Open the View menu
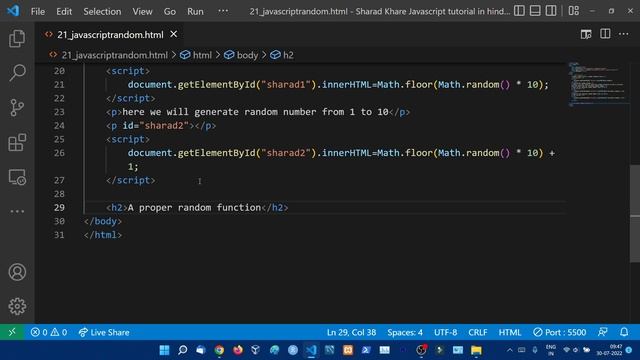The height and width of the screenshot is (360, 640). 142,11
